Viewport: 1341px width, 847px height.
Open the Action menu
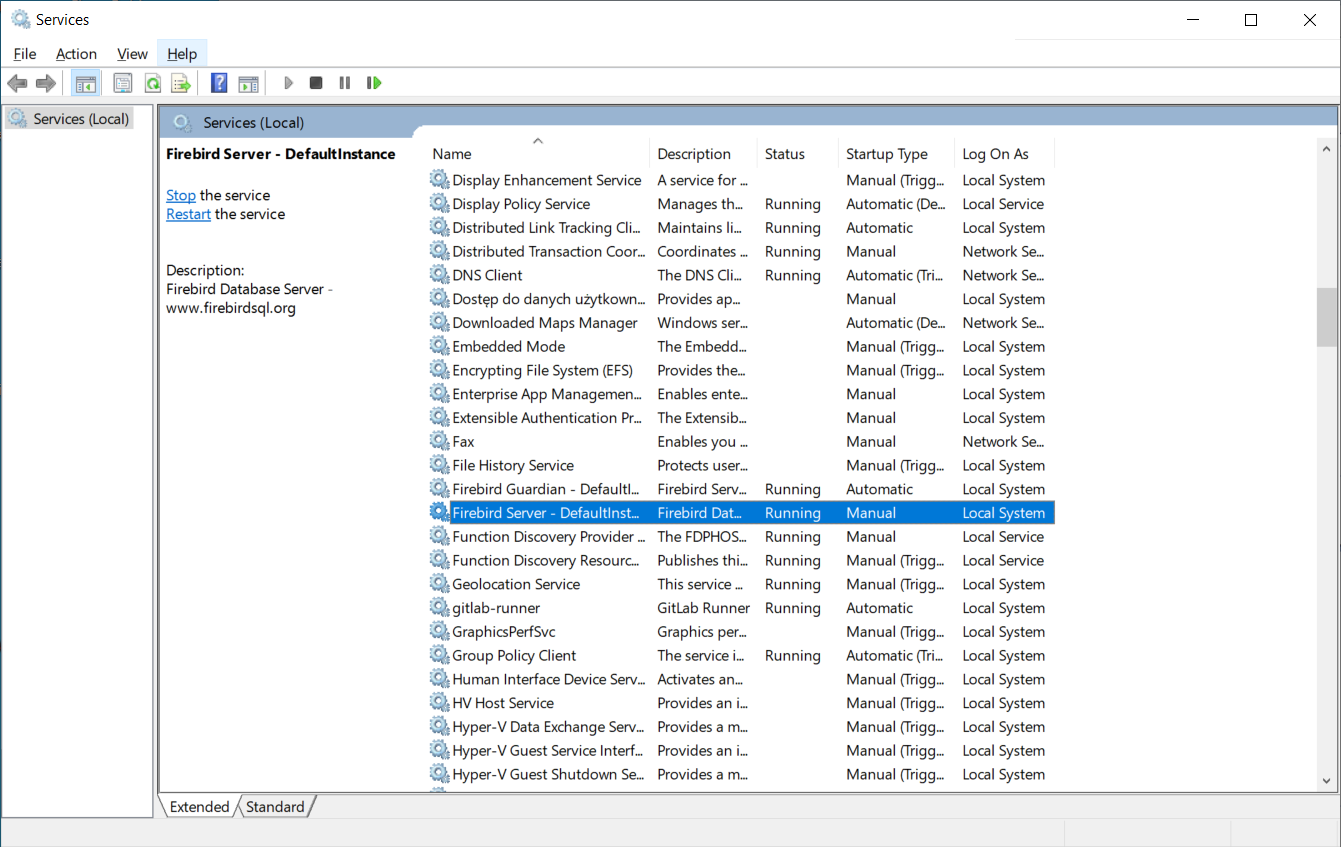[76, 54]
